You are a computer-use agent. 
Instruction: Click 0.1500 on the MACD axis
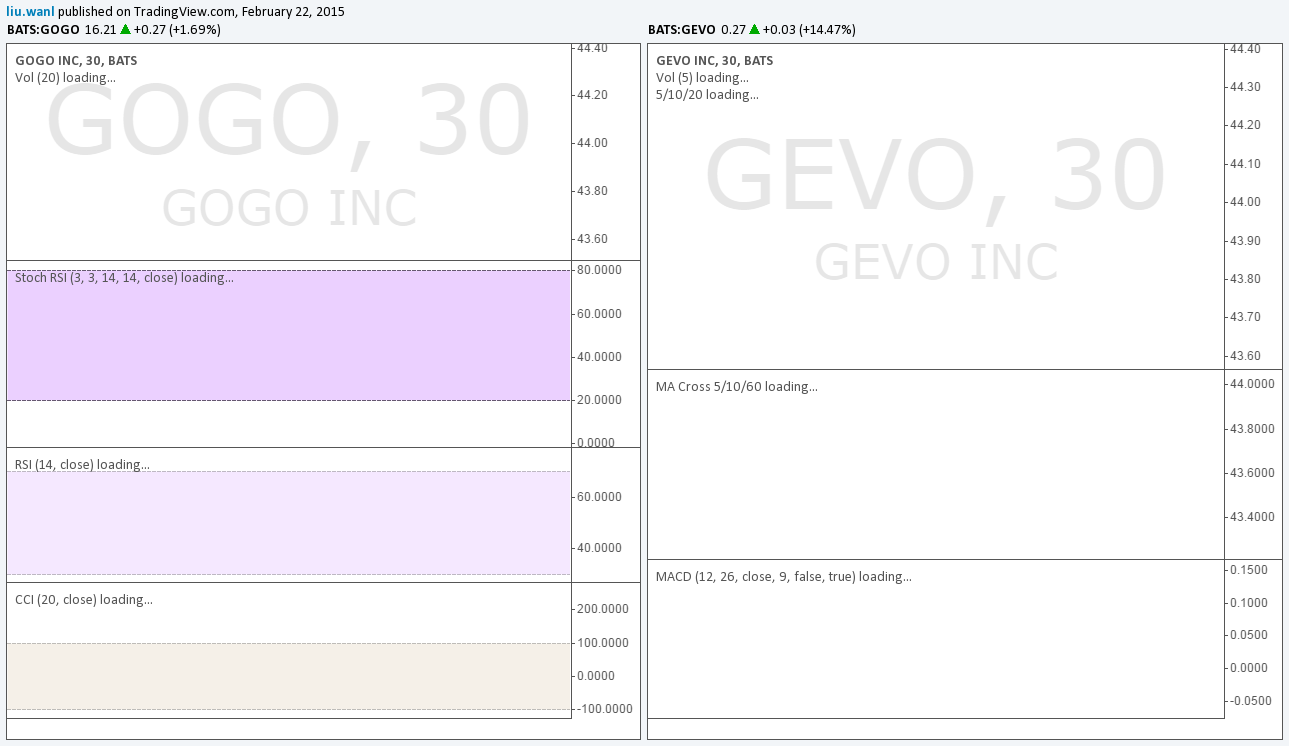pyautogui.click(x=1249, y=570)
